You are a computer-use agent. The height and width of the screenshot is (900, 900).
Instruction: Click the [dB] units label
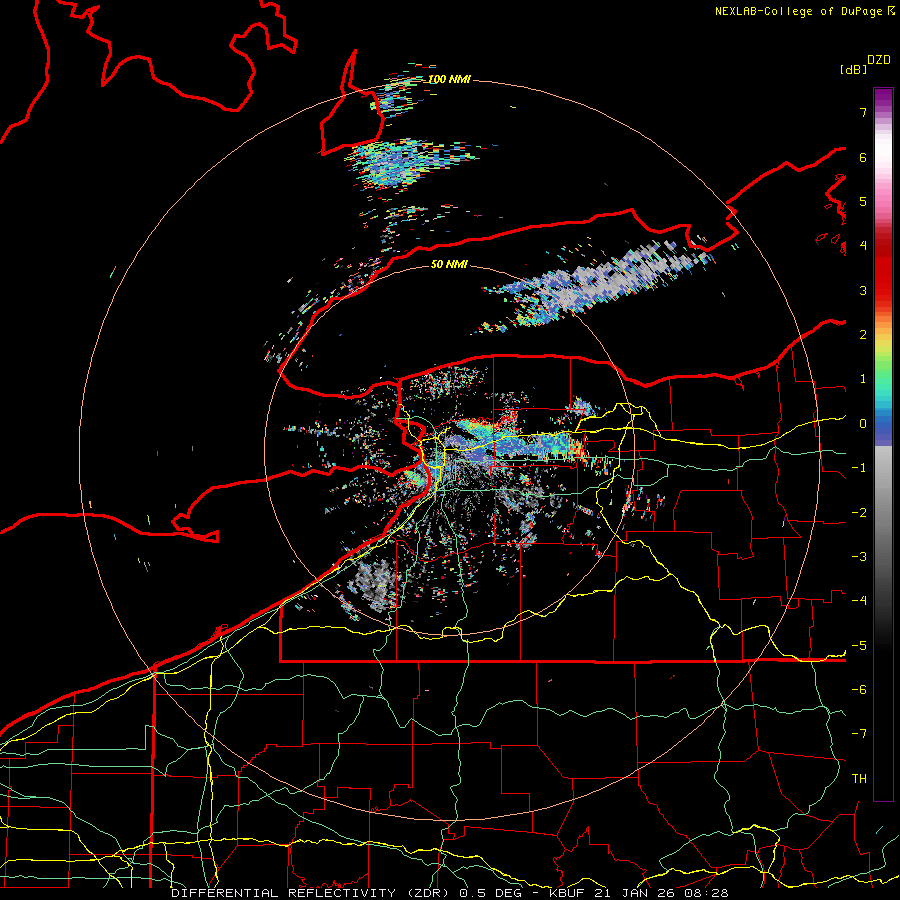[854, 69]
